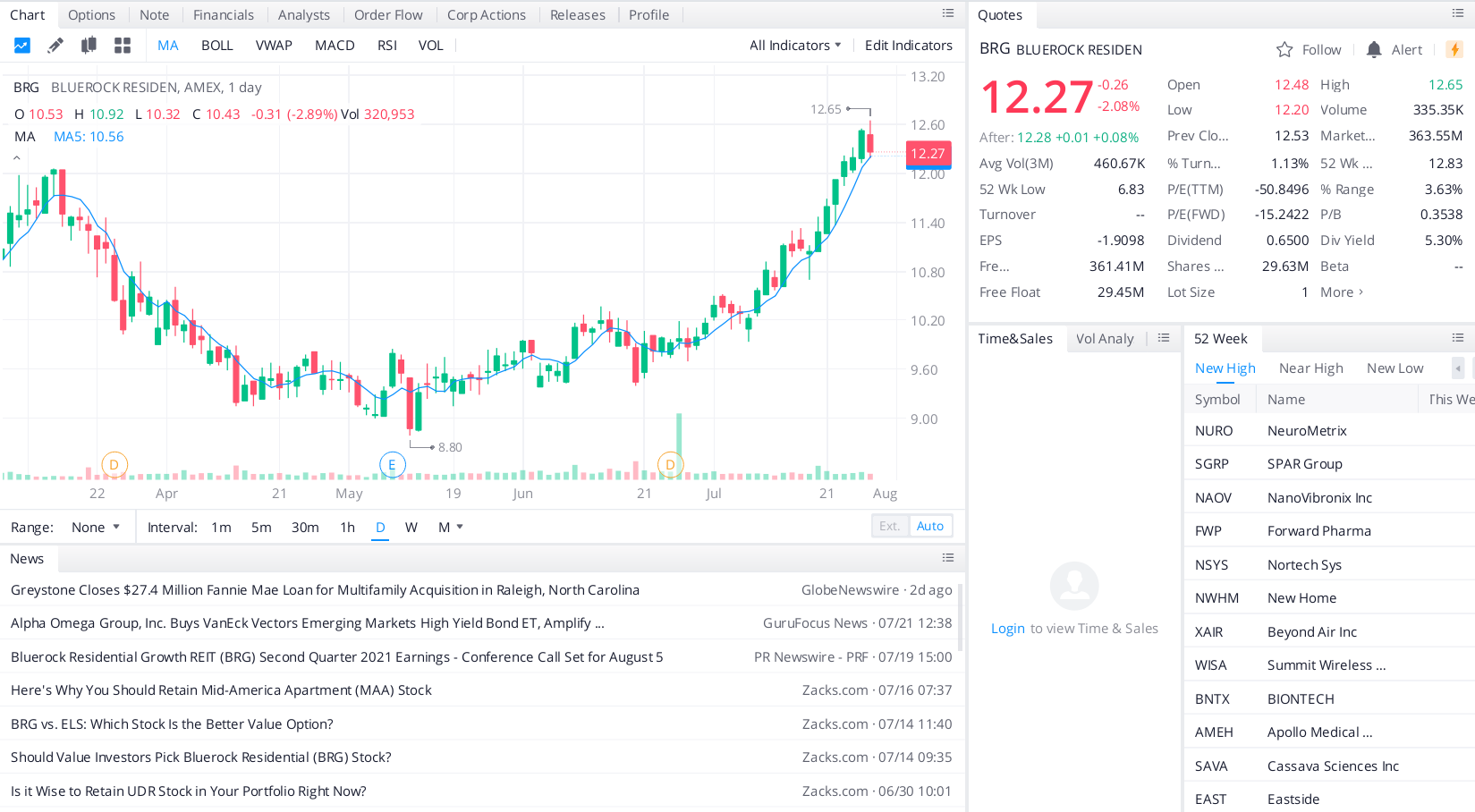Click the Follow star icon
1475x812 pixels.
(x=1284, y=50)
